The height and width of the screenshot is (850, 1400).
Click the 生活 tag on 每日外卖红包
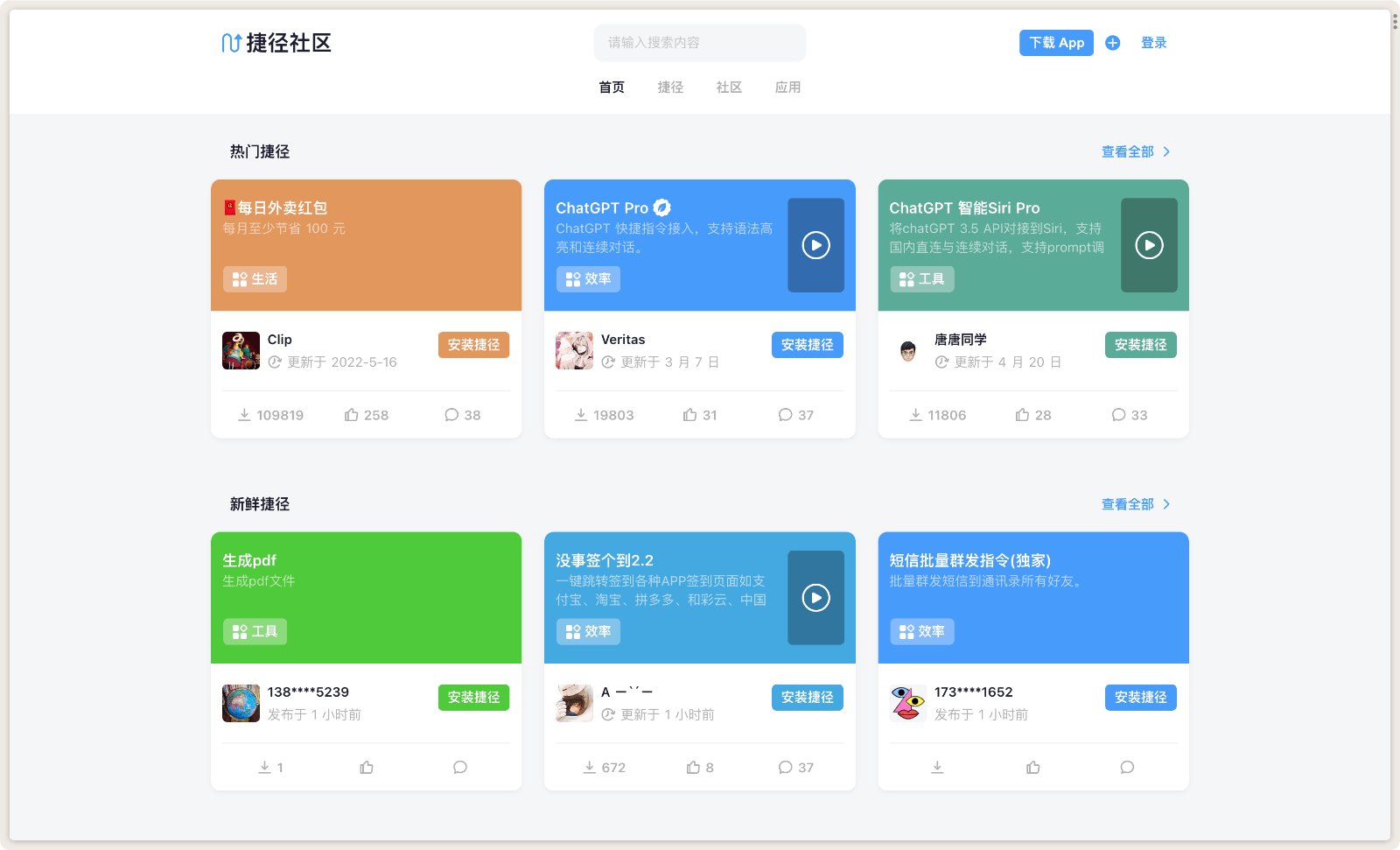[255, 279]
